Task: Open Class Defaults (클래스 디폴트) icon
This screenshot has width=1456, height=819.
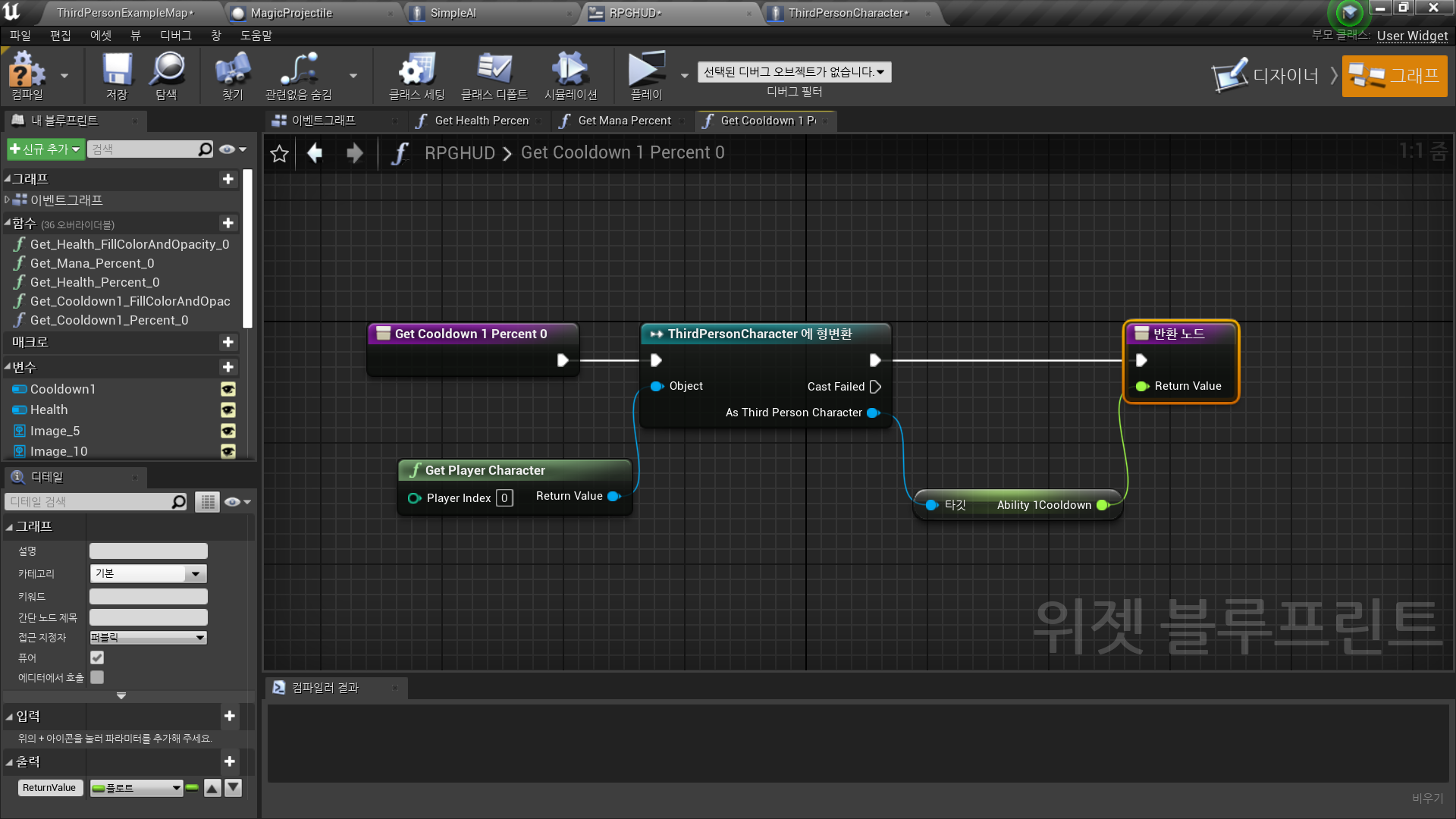Action: click(x=494, y=71)
